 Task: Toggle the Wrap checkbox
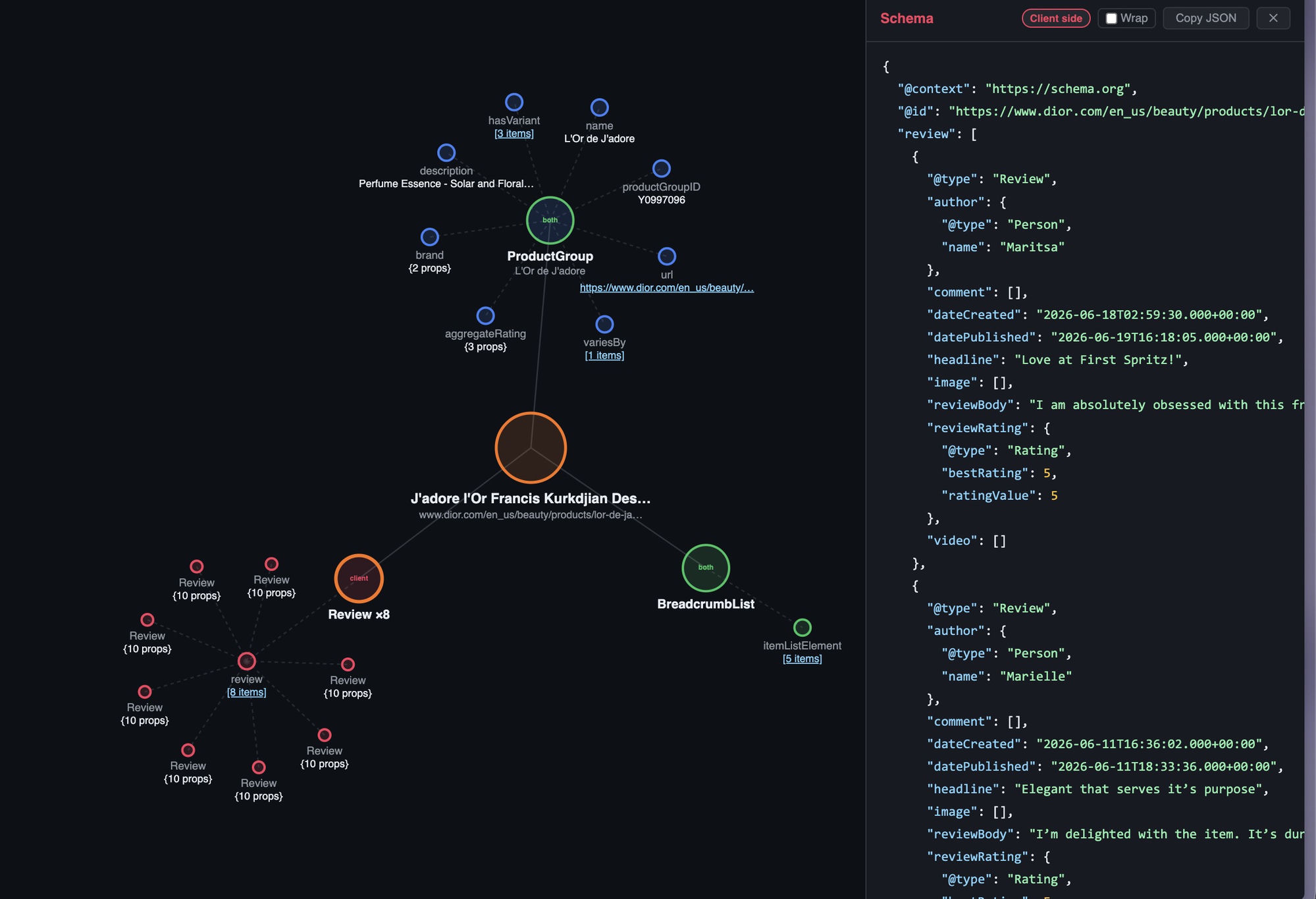1111,18
